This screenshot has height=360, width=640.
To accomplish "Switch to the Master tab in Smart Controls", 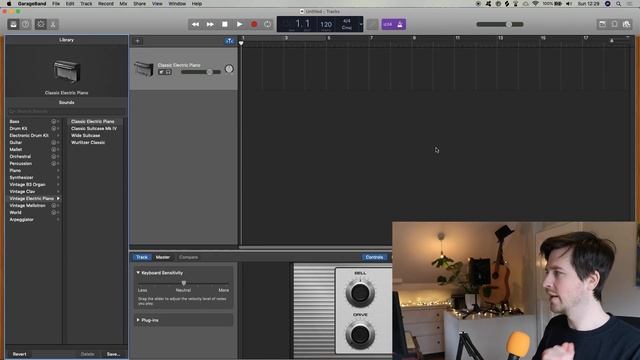I will pyautogui.click(x=162, y=257).
